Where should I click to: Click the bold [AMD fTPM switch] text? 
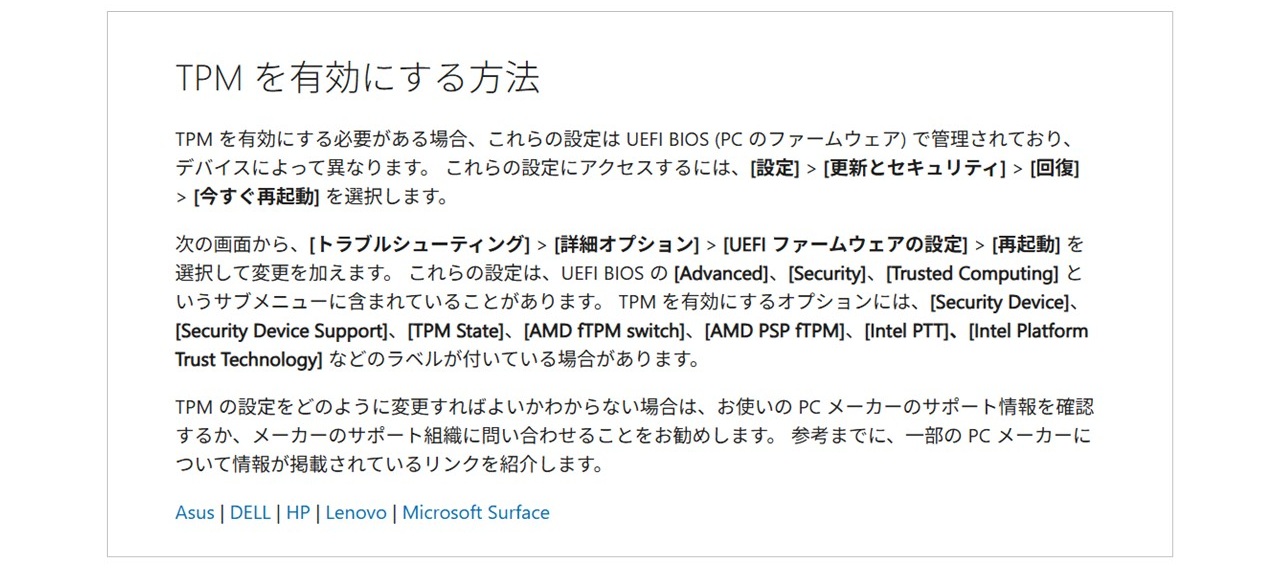pyautogui.click(x=603, y=331)
